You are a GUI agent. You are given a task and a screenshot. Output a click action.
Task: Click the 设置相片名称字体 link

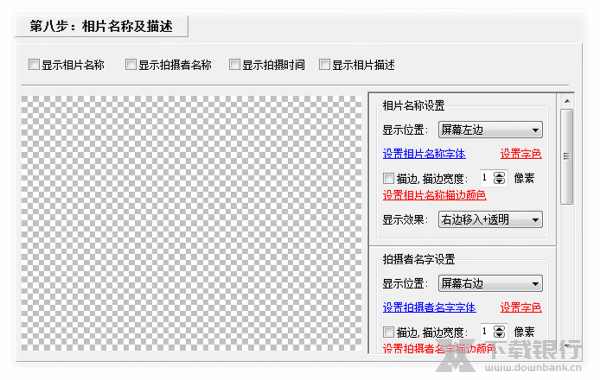tap(424, 154)
